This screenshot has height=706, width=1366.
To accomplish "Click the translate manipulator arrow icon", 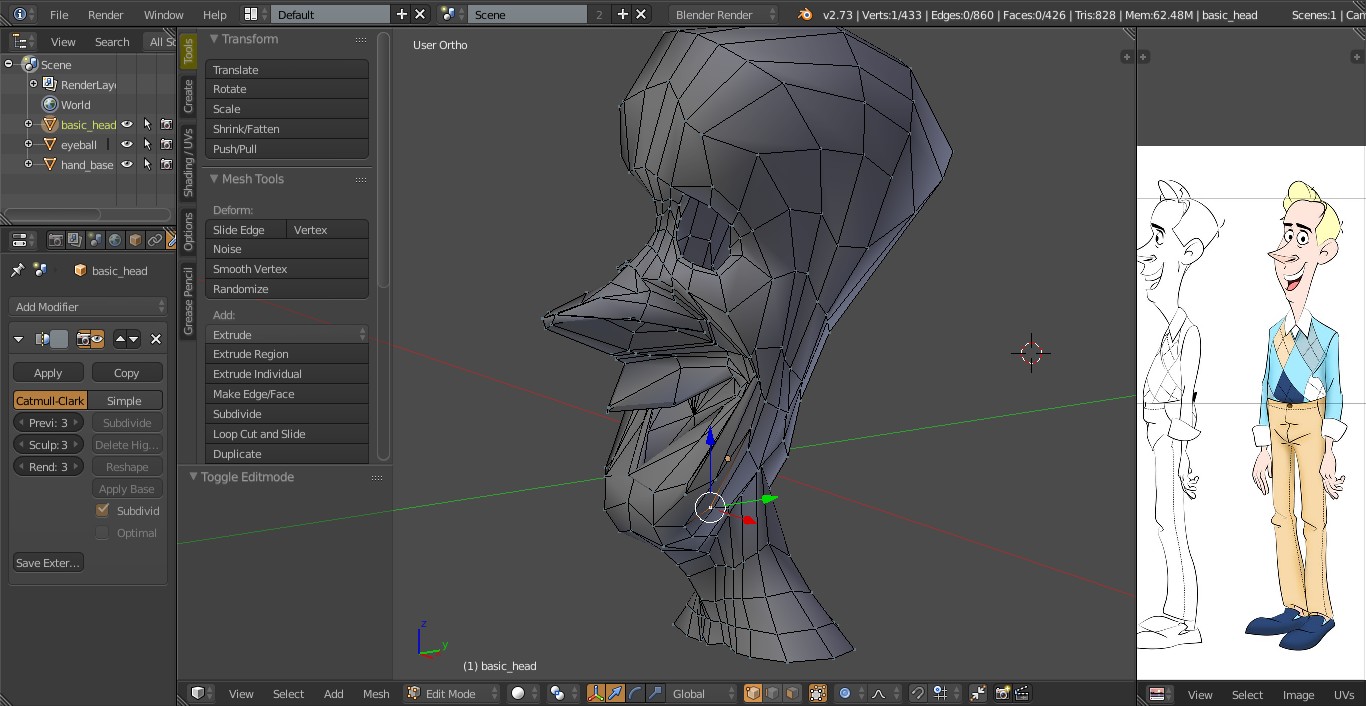I will tap(616, 693).
